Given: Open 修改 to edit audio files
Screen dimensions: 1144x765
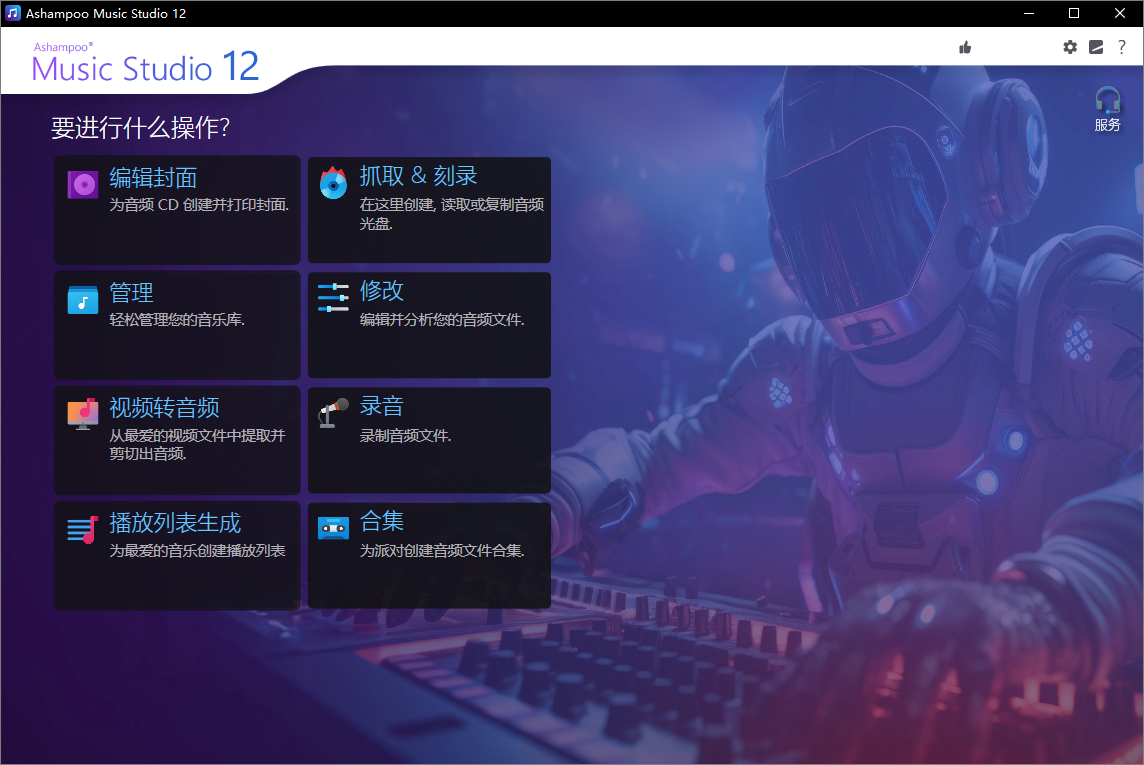Looking at the screenshot, I should pos(429,324).
